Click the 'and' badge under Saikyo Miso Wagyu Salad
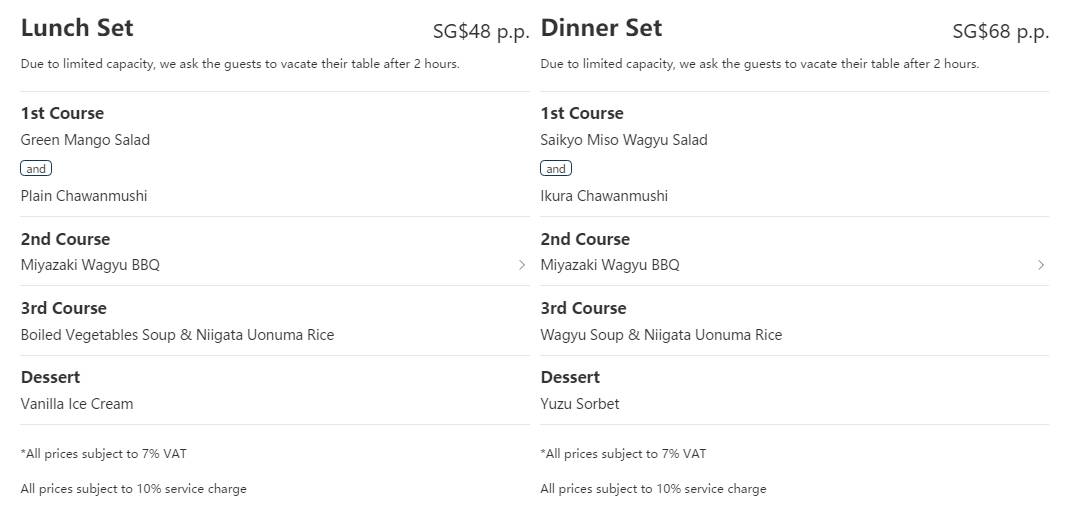The height and width of the screenshot is (512, 1070). click(x=556, y=168)
